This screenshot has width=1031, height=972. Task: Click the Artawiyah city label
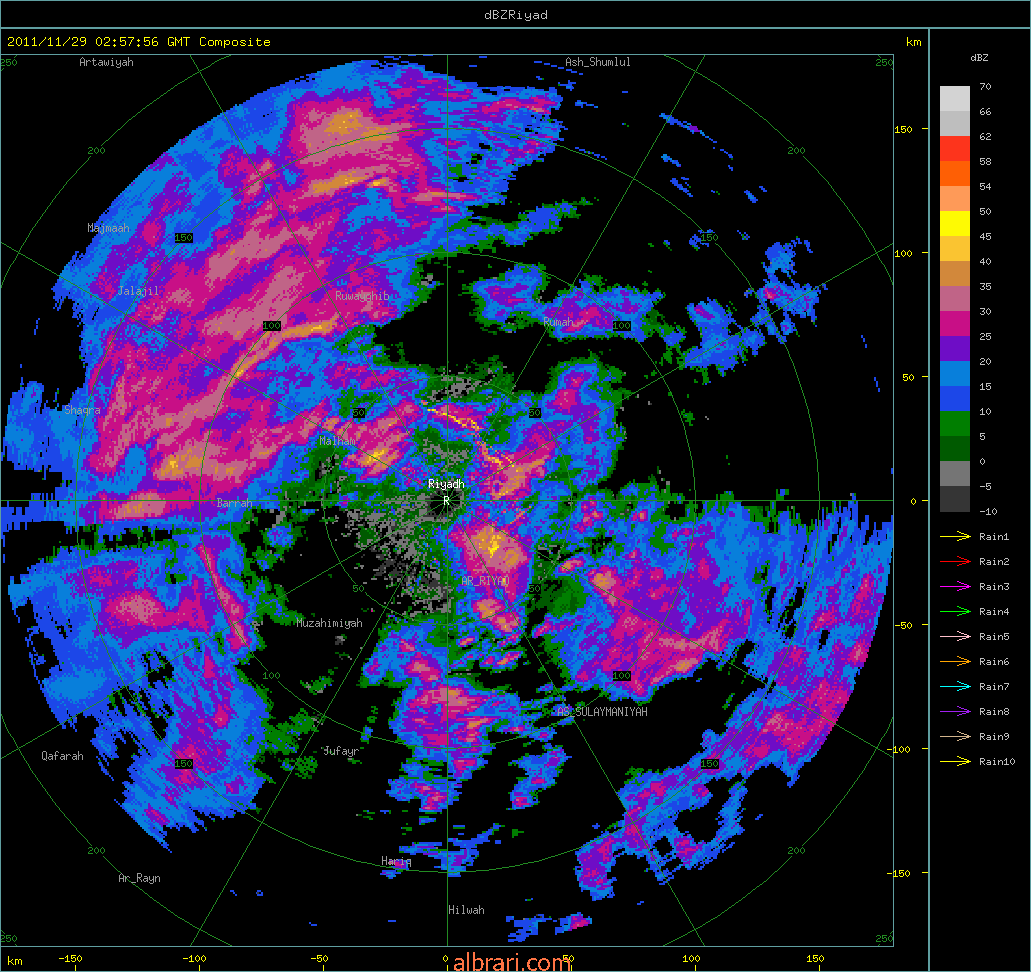[x=106, y=62]
